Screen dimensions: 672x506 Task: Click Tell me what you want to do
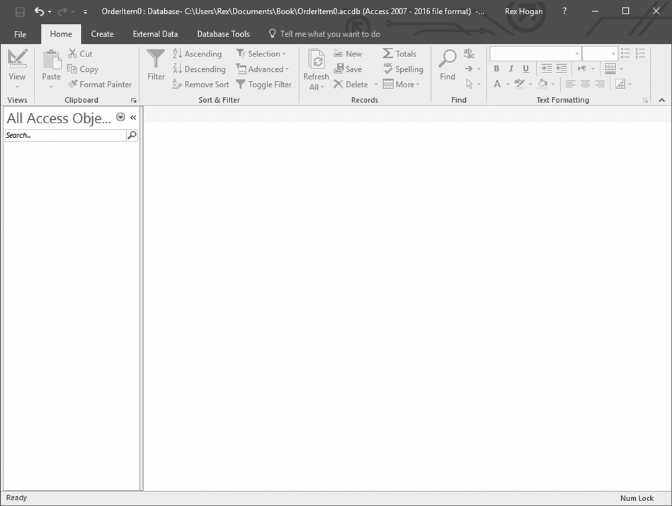pyautogui.click(x=324, y=34)
